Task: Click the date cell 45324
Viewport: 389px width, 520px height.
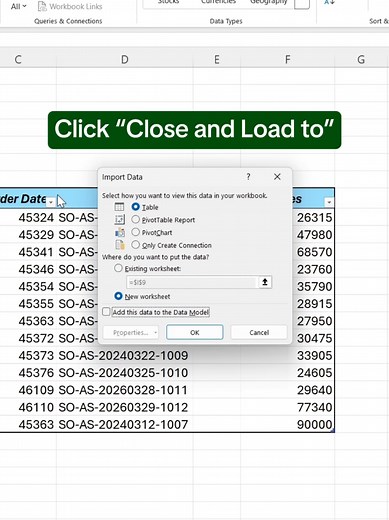Action: pyautogui.click(x=28, y=218)
